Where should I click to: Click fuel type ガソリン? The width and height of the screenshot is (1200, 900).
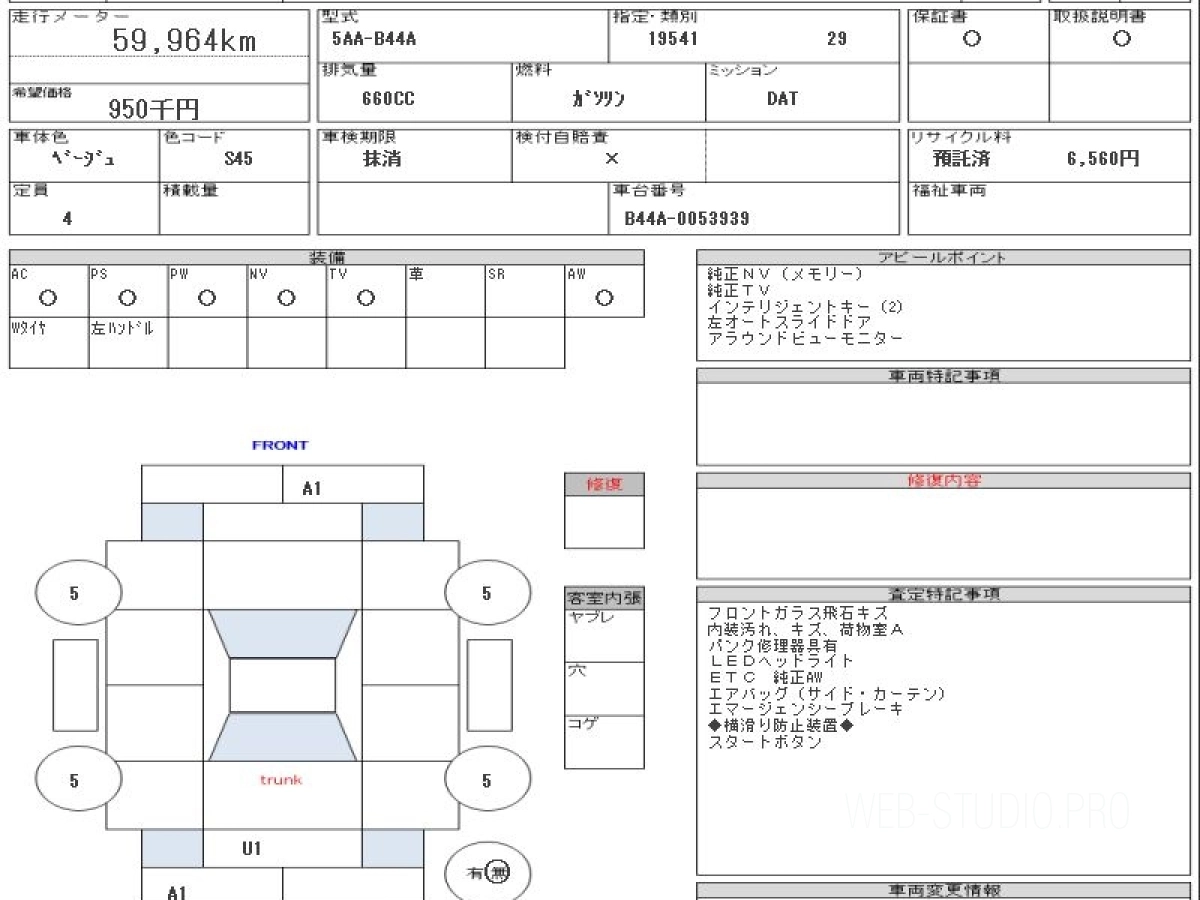pyautogui.click(x=598, y=99)
